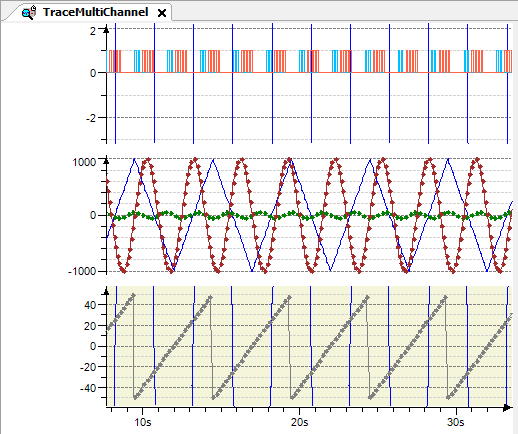518x434 pixels.
Task: Click the -1000 label on middle Y-axis
Action: coord(82,271)
